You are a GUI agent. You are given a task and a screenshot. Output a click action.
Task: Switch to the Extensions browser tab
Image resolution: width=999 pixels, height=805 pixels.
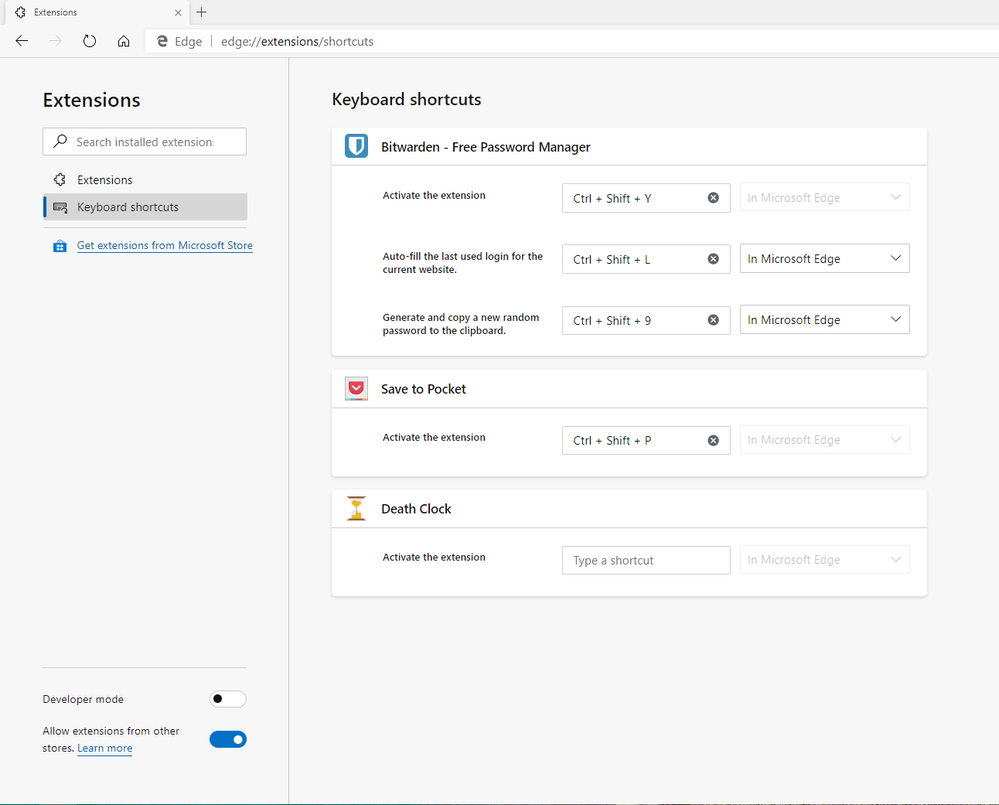[x=96, y=13]
